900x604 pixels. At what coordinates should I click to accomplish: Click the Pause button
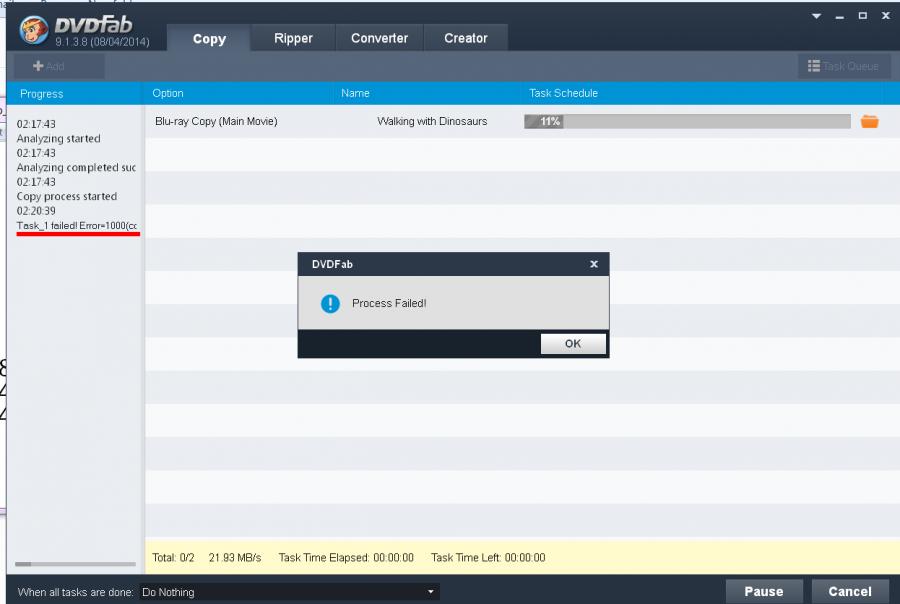click(764, 591)
